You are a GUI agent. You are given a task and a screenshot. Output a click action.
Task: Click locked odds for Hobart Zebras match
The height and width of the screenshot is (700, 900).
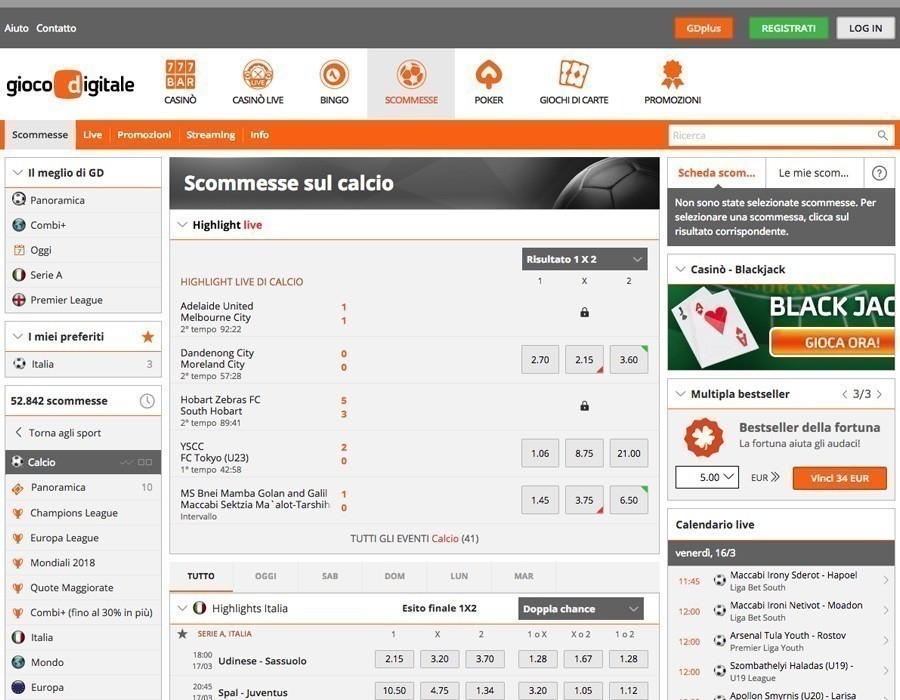(x=584, y=406)
